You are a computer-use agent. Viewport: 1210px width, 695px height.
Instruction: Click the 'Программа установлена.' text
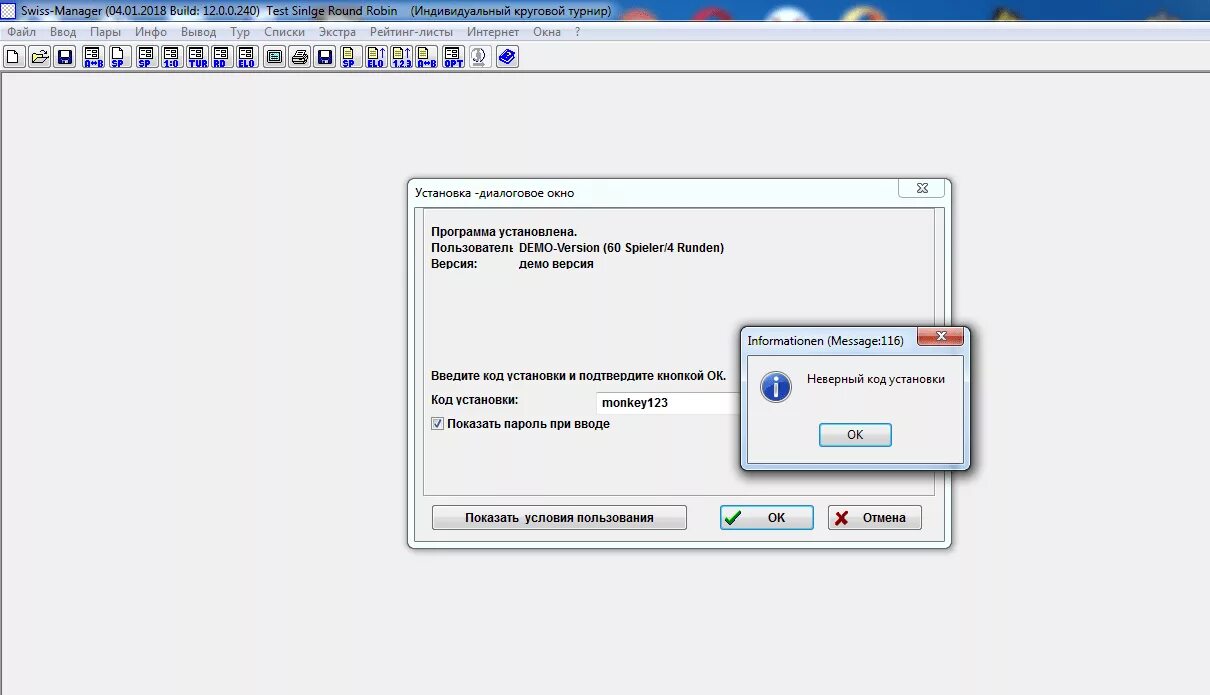pyautogui.click(x=504, y=232)
